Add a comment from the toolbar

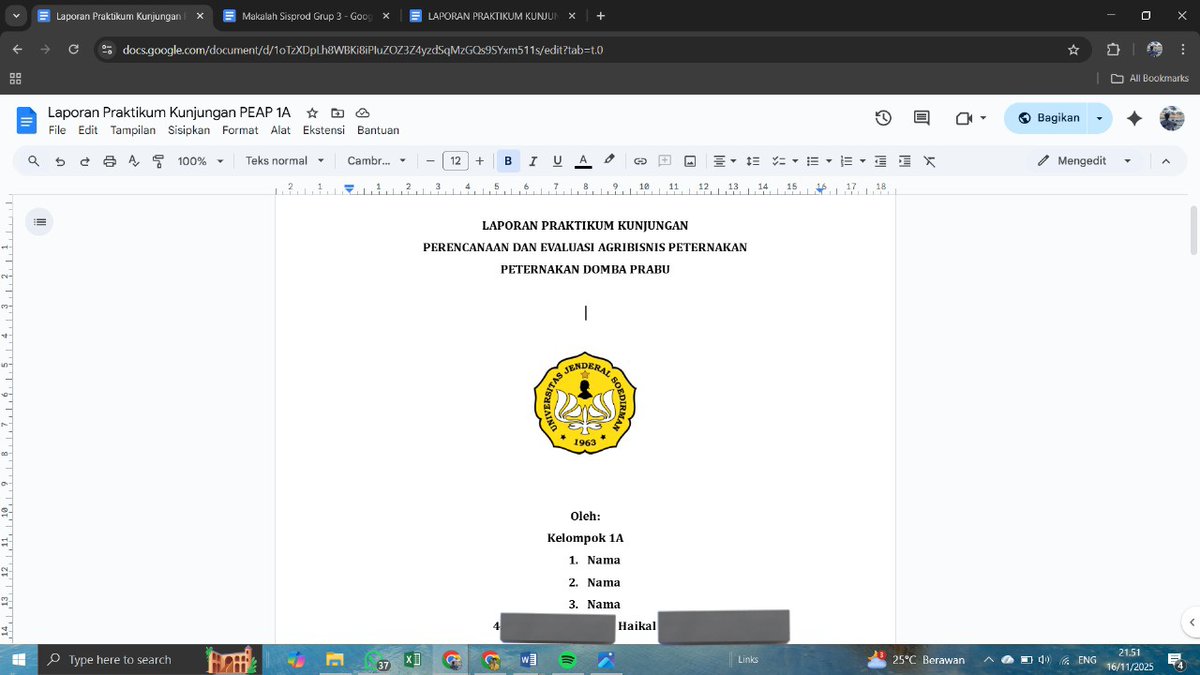[665, 161]
